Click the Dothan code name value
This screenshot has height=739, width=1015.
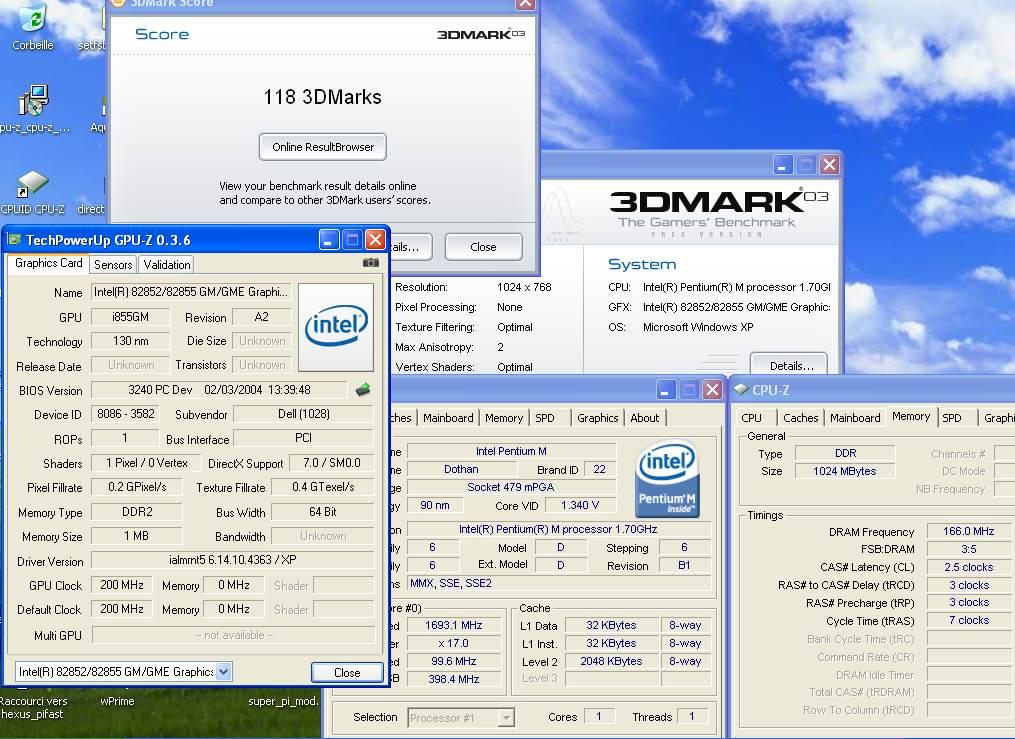coord(461,469)
